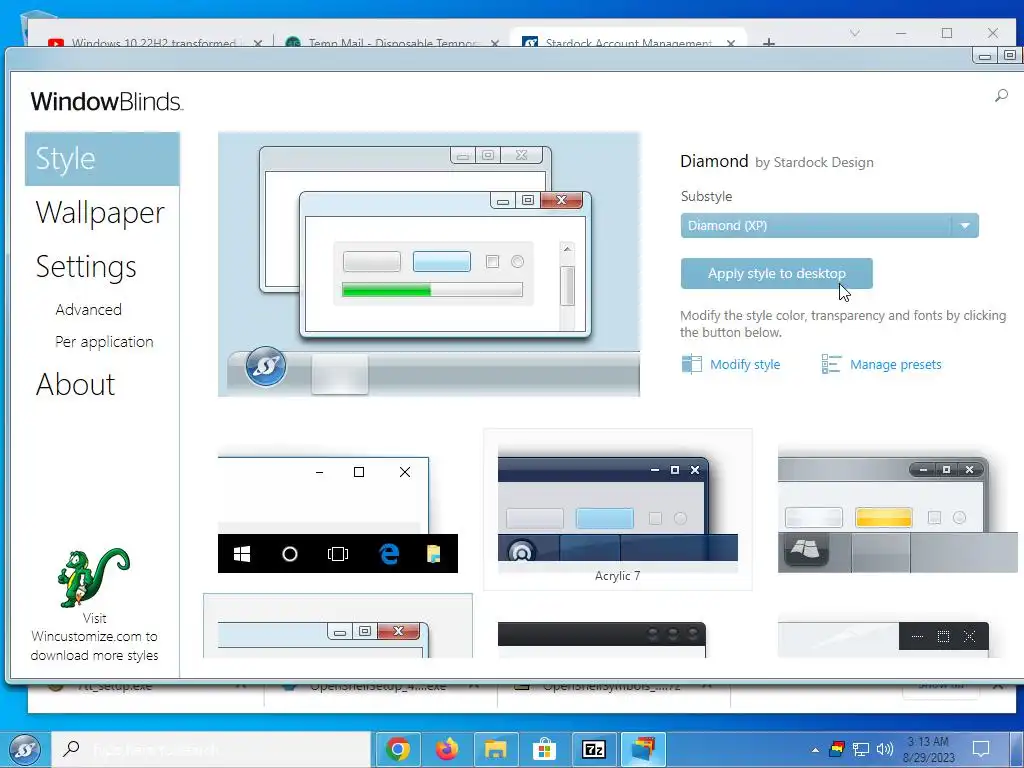Go to Advanced settings

point(89,310)
